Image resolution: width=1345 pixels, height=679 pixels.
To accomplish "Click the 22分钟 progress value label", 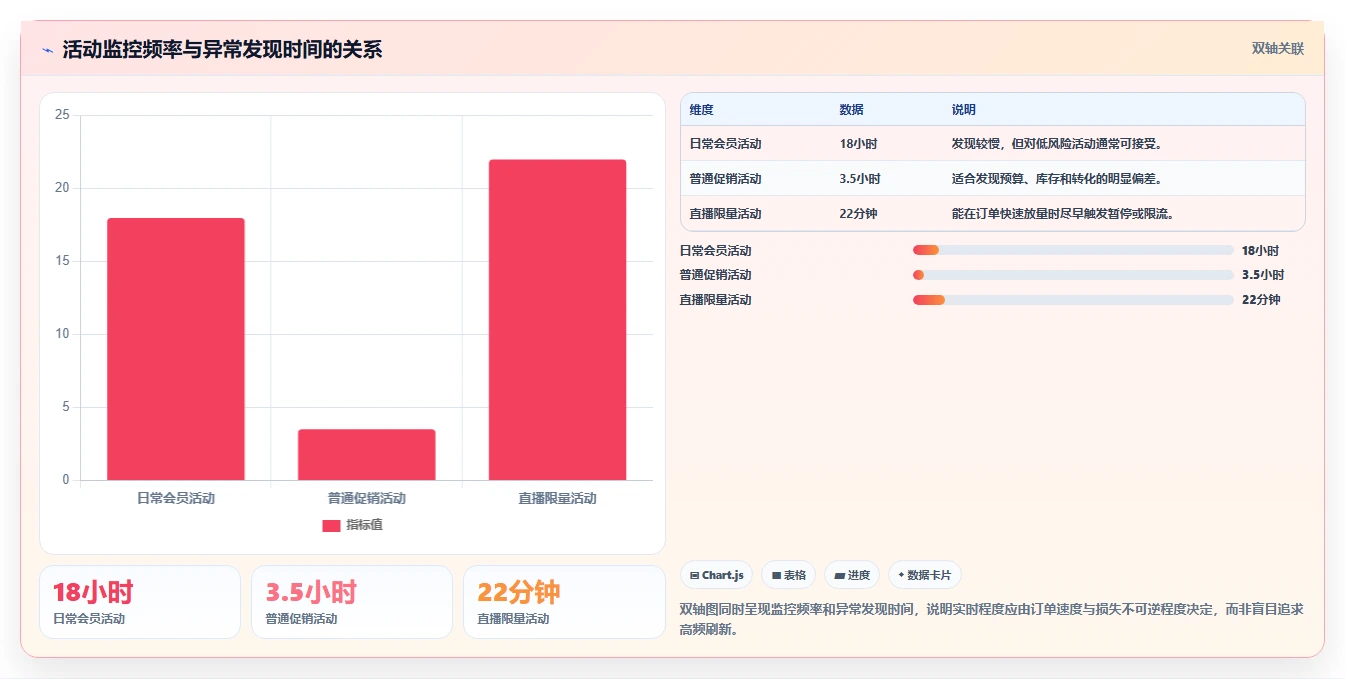I will point(1261,300).
